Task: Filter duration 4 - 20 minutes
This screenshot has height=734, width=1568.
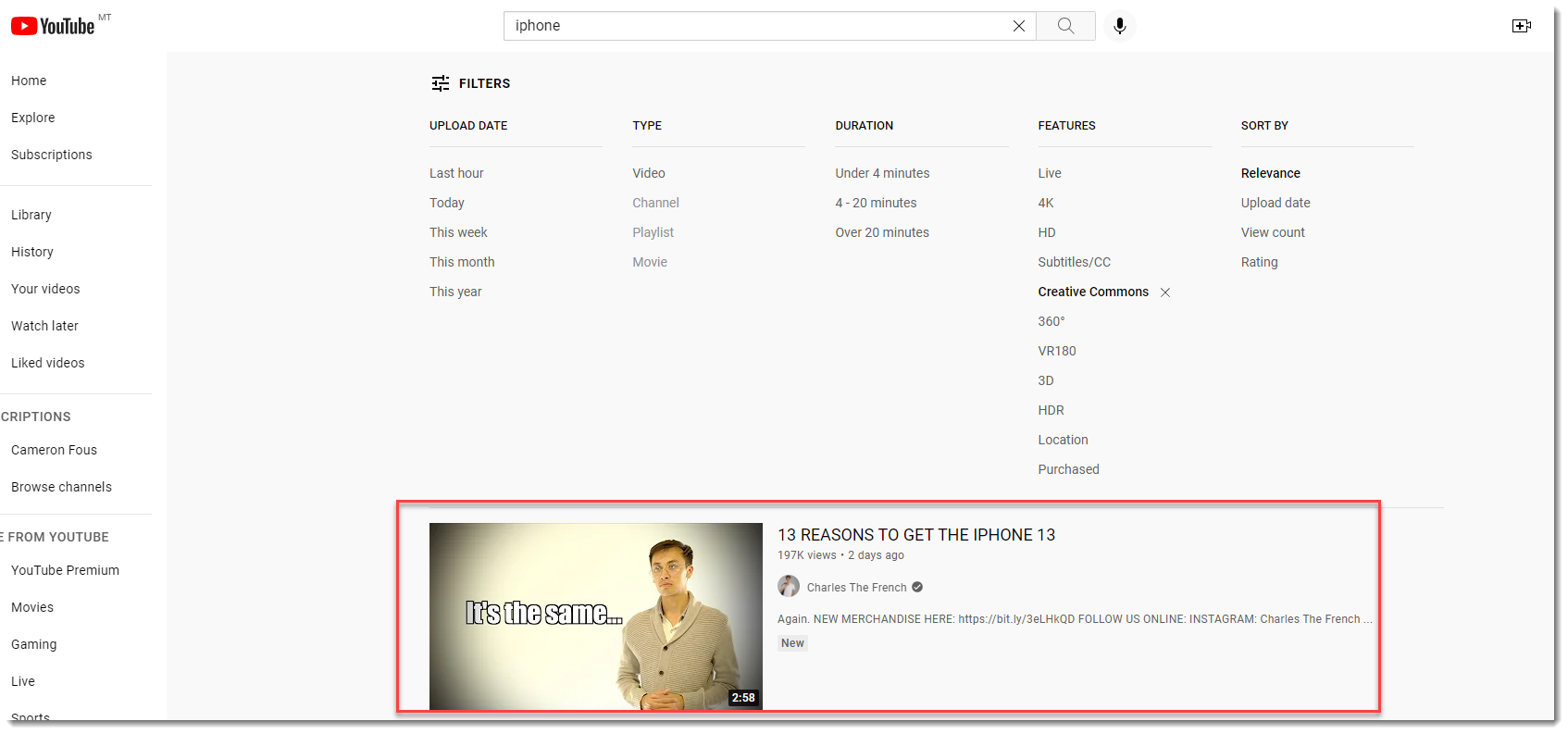Action: [x=876, y=203]
